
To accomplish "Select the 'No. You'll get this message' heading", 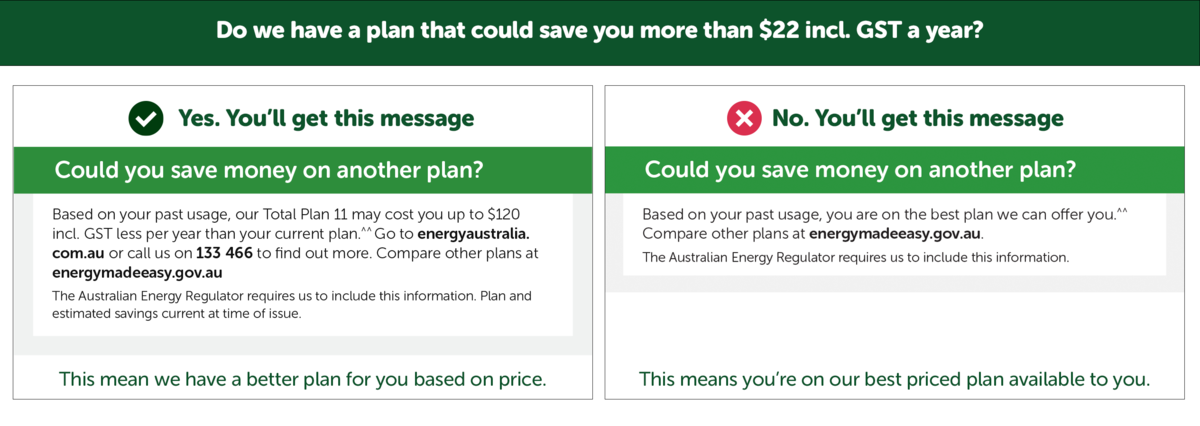I will [x=918, y=119].
